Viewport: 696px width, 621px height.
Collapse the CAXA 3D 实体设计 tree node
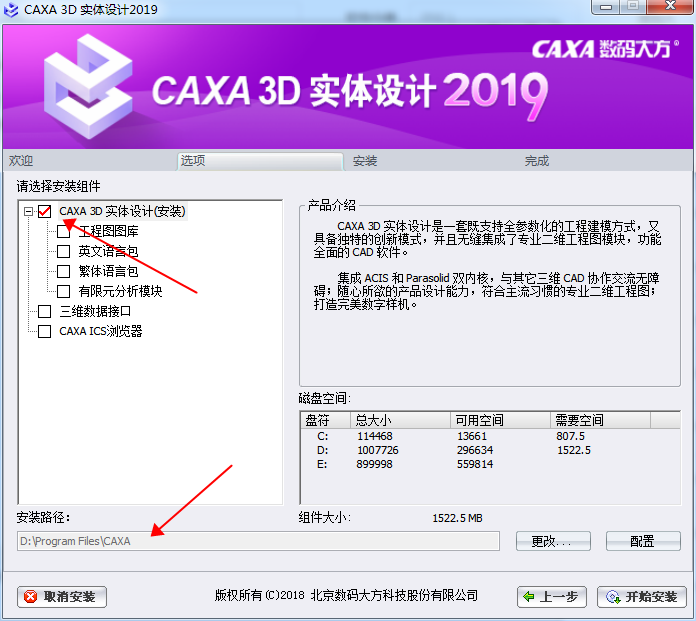pos(28,211)
